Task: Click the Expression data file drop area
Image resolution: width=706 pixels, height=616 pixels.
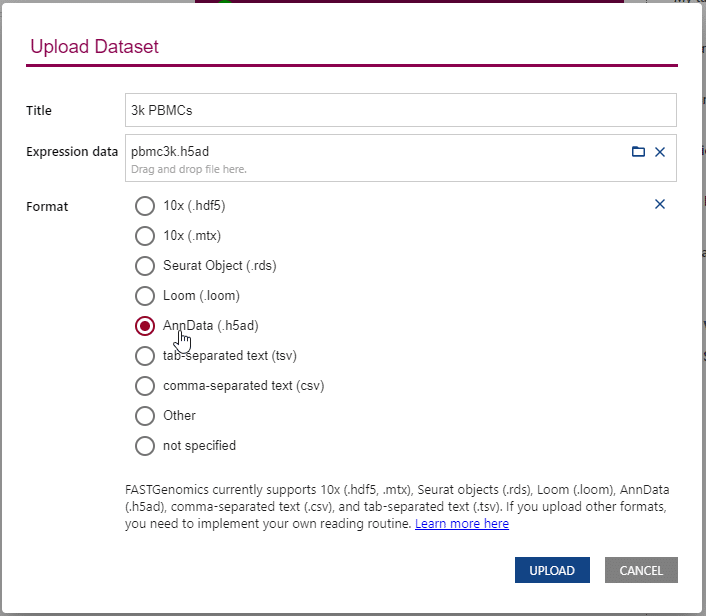Action: (401, 158)
